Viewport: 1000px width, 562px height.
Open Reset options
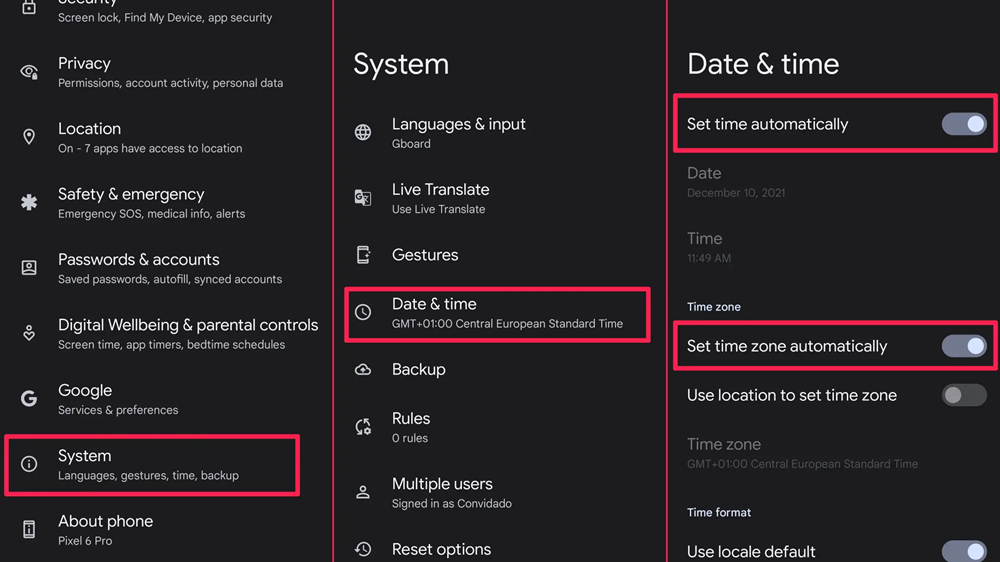pos(441,549)
